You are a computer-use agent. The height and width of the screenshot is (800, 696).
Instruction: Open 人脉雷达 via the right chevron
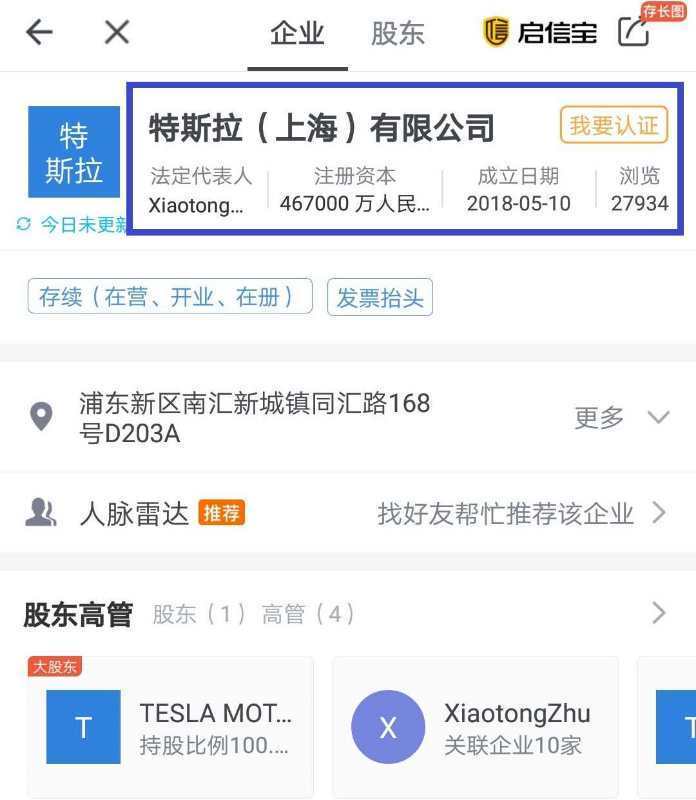pos(658,513)
